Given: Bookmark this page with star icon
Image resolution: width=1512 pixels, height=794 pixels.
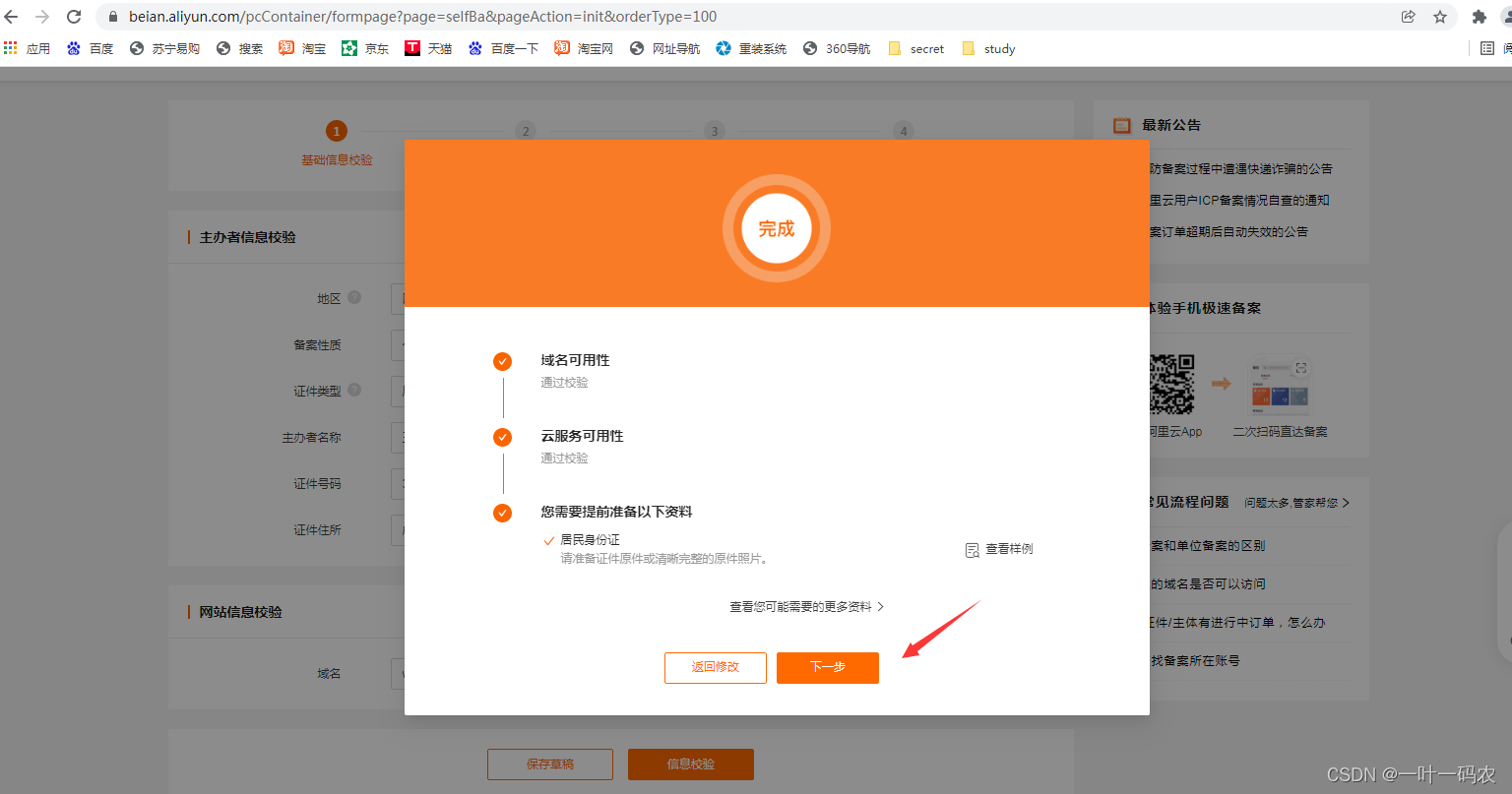Looking at the screenshot, I should click(x=1440, y=17).
